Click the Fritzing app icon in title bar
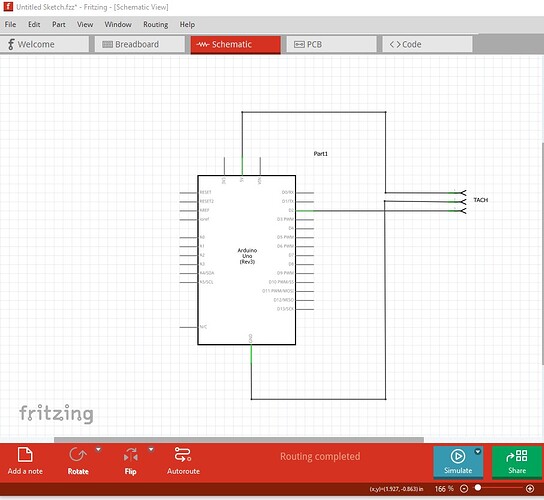Screen dimensions: 544x500 click(8, 7)
